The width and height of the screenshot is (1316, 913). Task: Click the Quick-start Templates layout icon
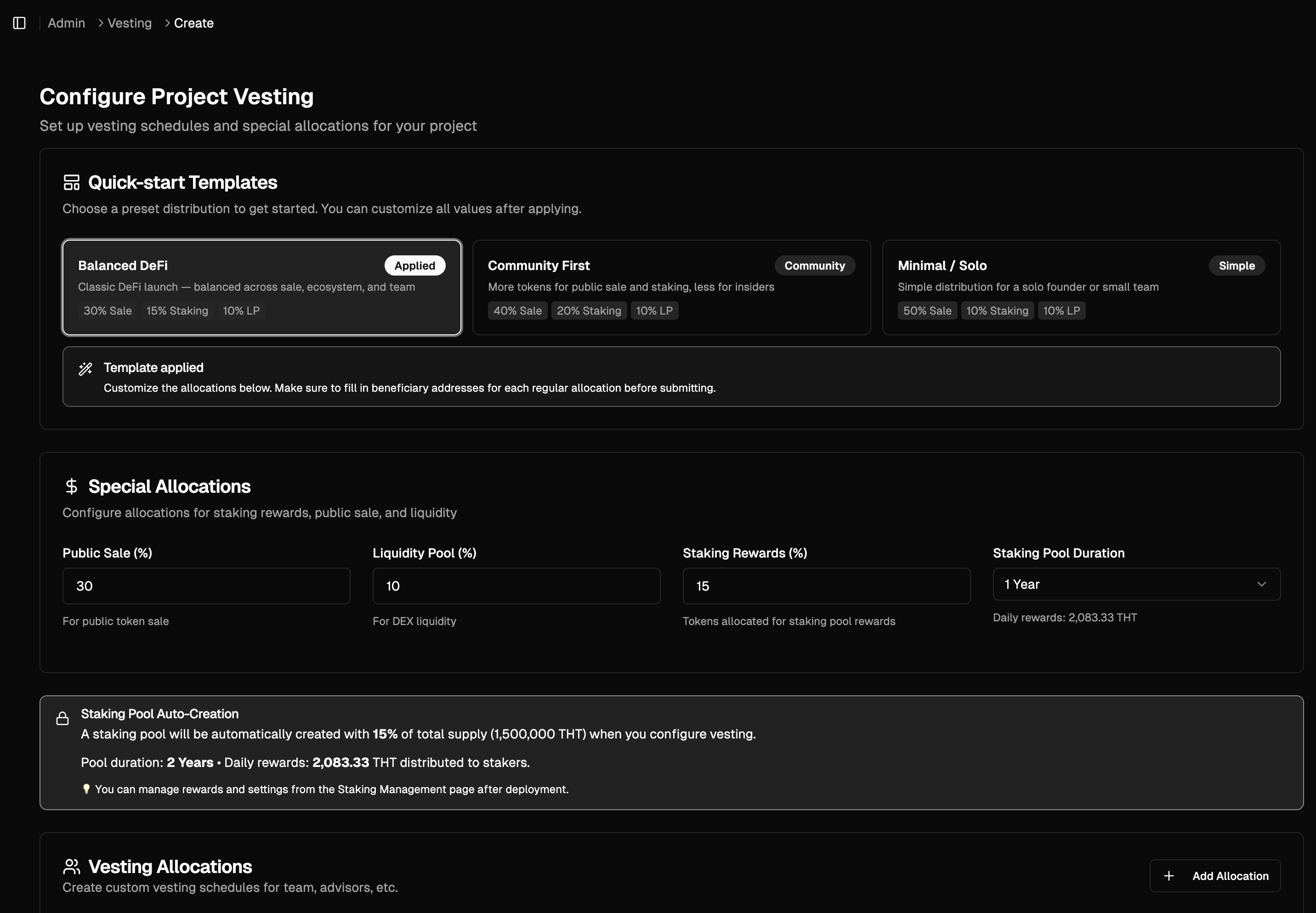72,182
